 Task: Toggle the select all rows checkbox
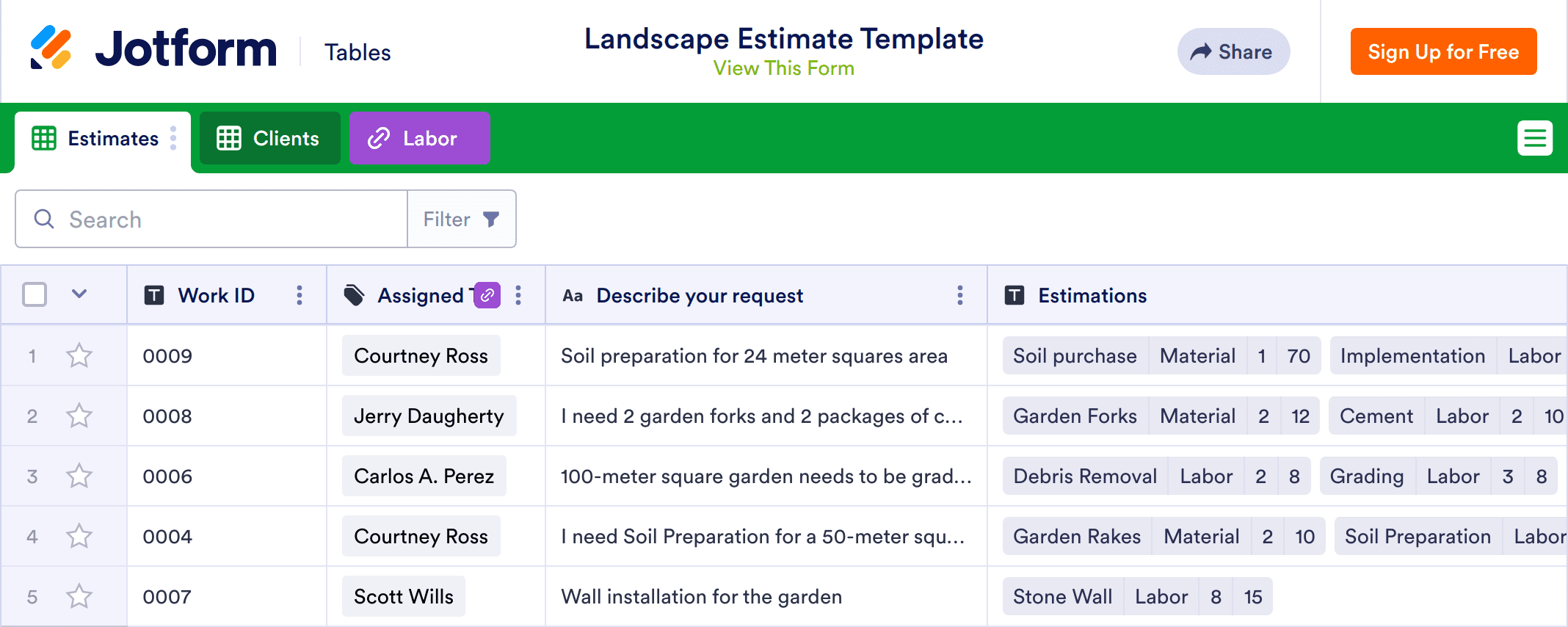35,295
